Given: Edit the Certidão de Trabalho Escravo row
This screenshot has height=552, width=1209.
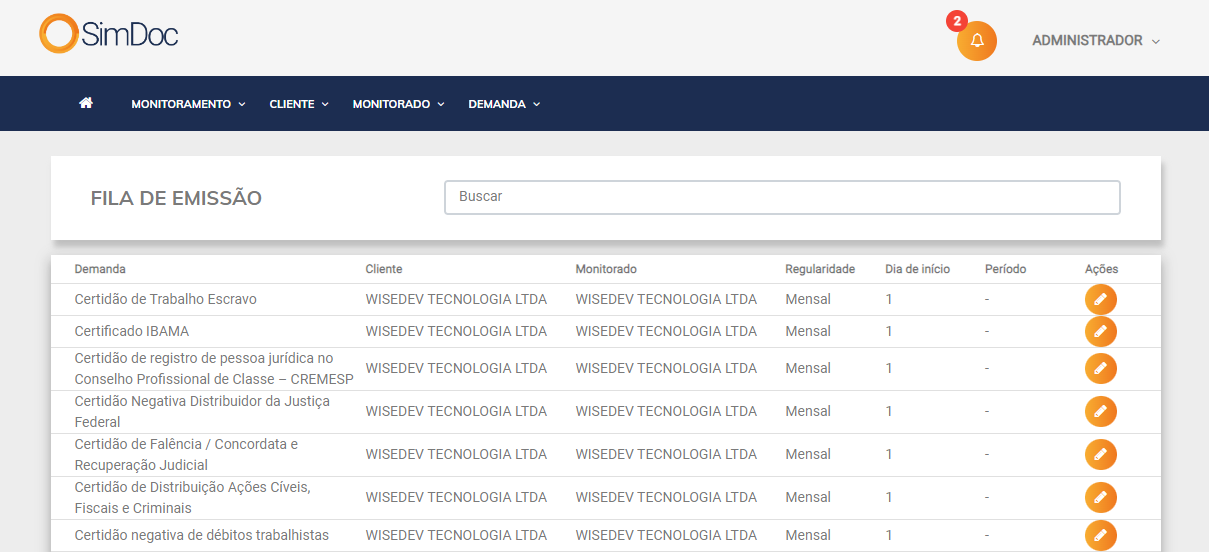Looking at the screenshot, I should [x=1100, y=300].
